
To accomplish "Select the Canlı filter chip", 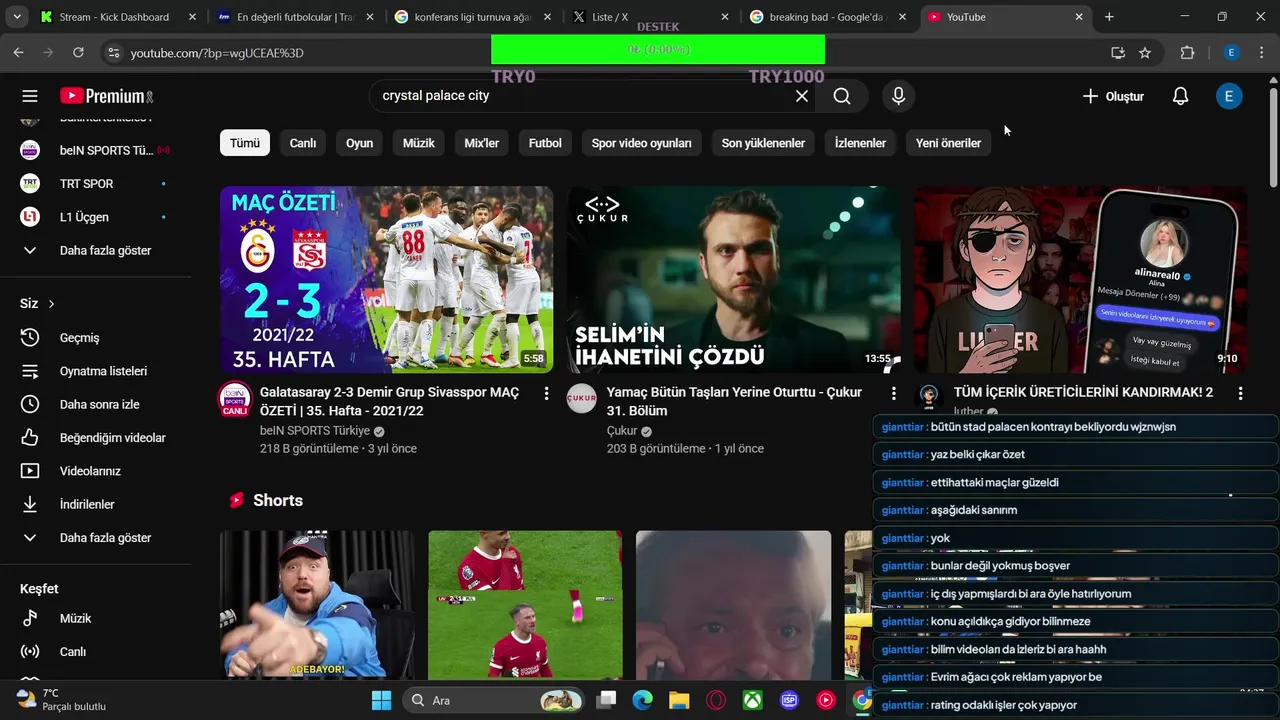I will (303, 143).
